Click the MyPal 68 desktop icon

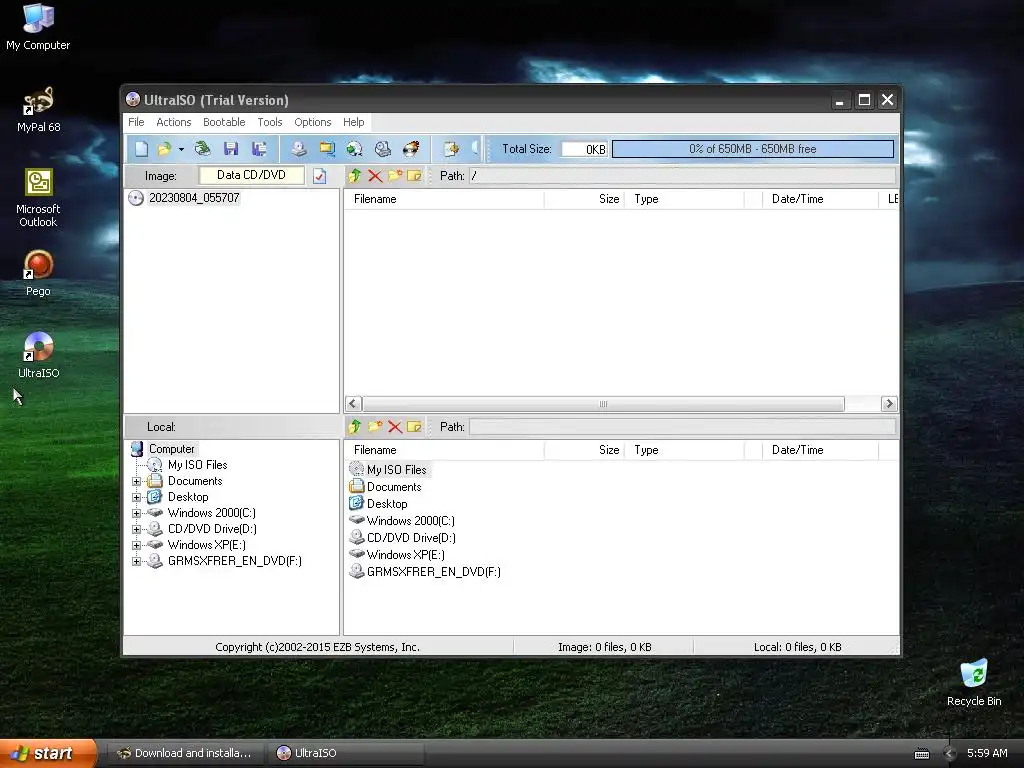(38, 110)
